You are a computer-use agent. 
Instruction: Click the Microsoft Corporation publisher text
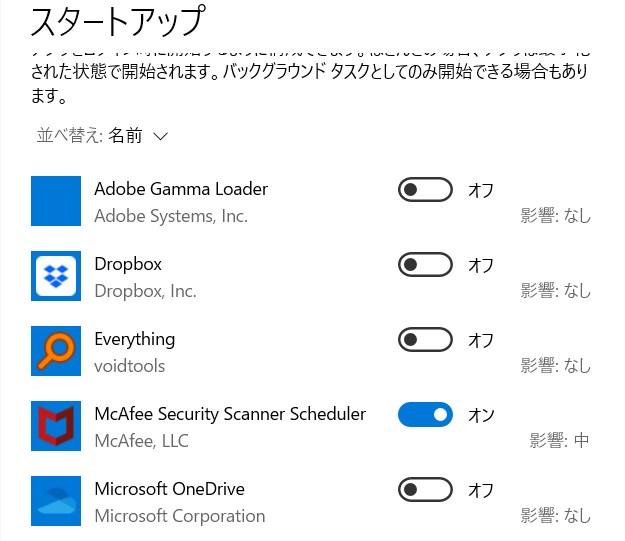click(180, 516)
